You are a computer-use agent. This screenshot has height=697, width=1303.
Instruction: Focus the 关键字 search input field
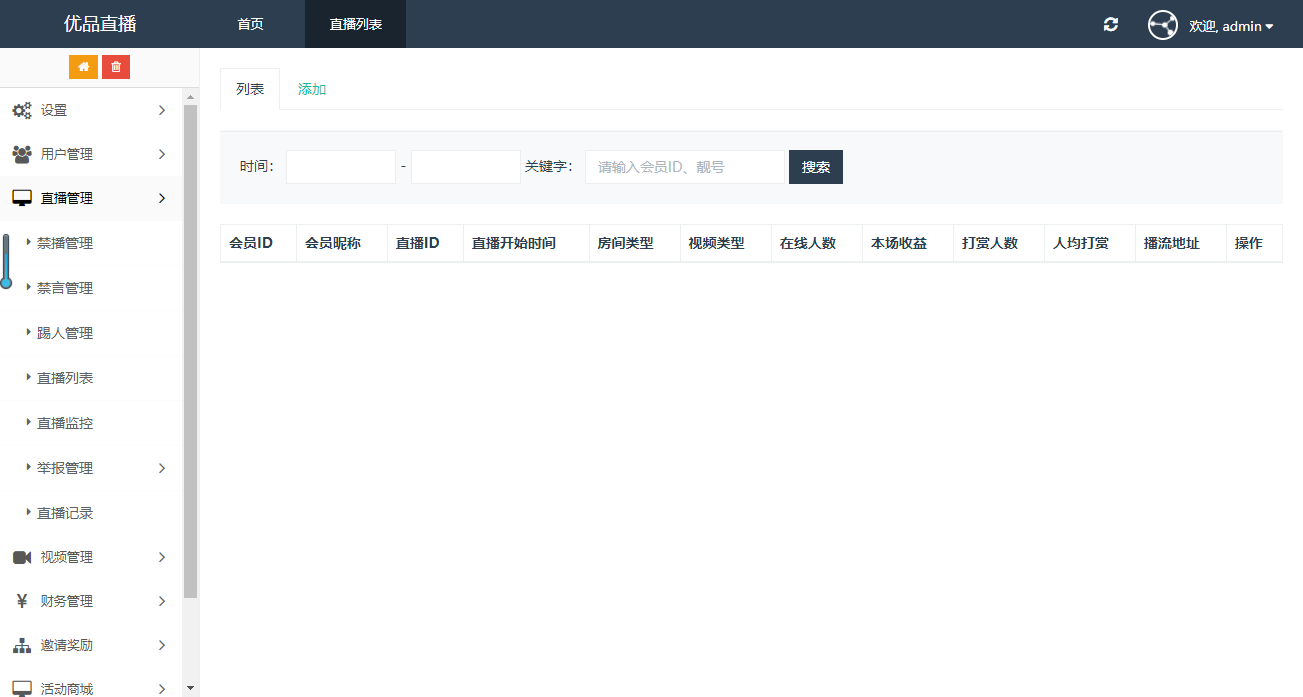(685, 167)
